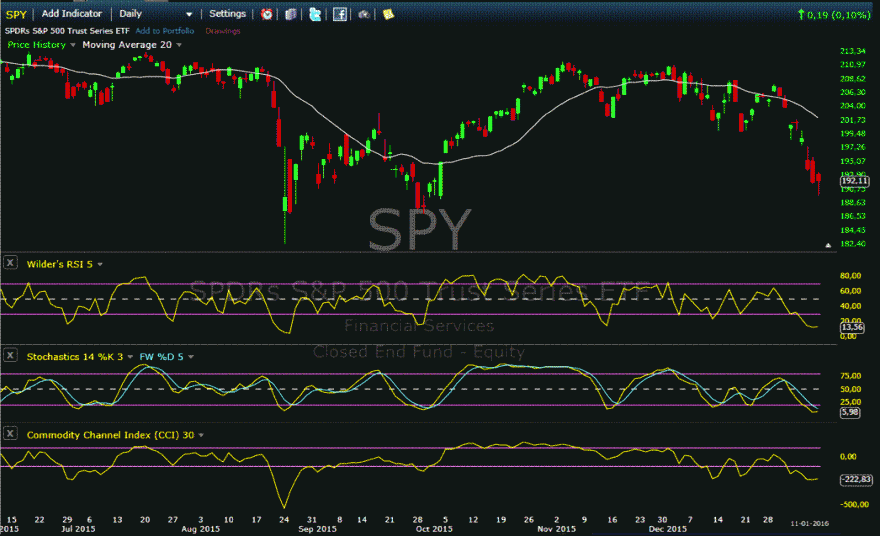Open chart Settings
Screen dimensions: 880x536
(227, 13)
